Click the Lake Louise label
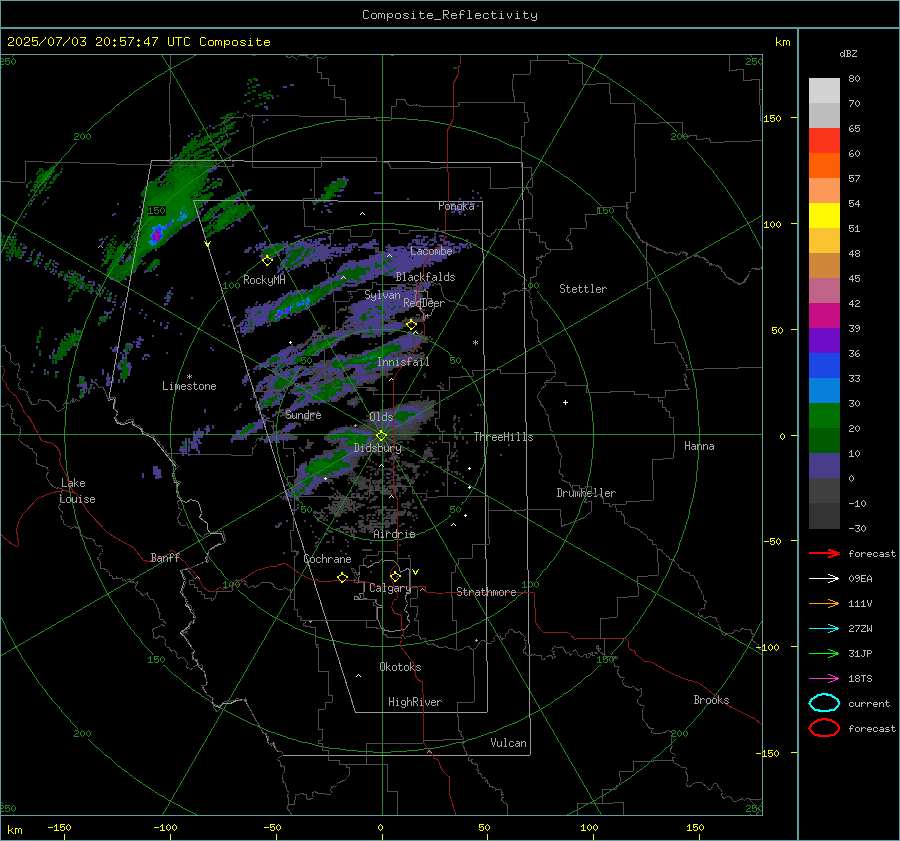The width and height of the screenshot is (900, 841). click(x=77, y=491)
